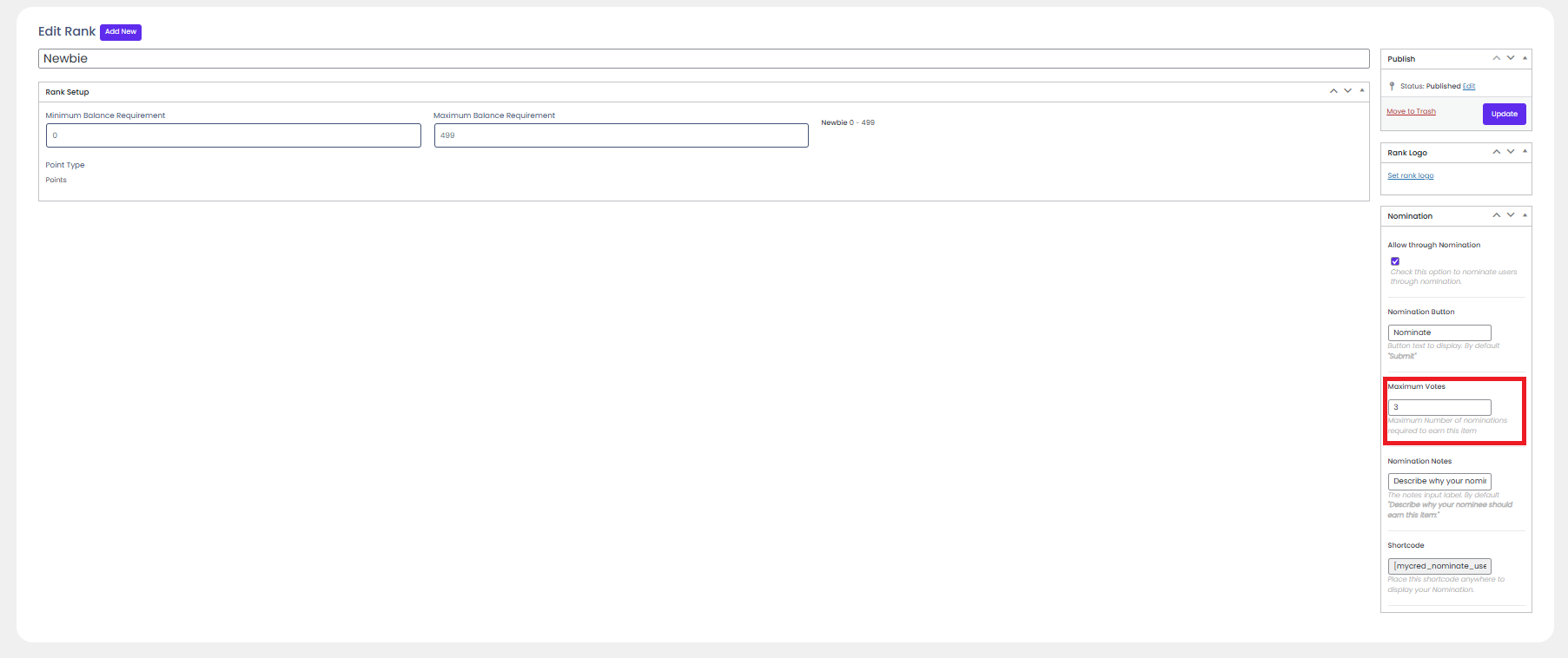Image resolution: width=1568 pixels, height=658 pixels.
Task: Move the Publish panel down
Action: pos(1511,58)
